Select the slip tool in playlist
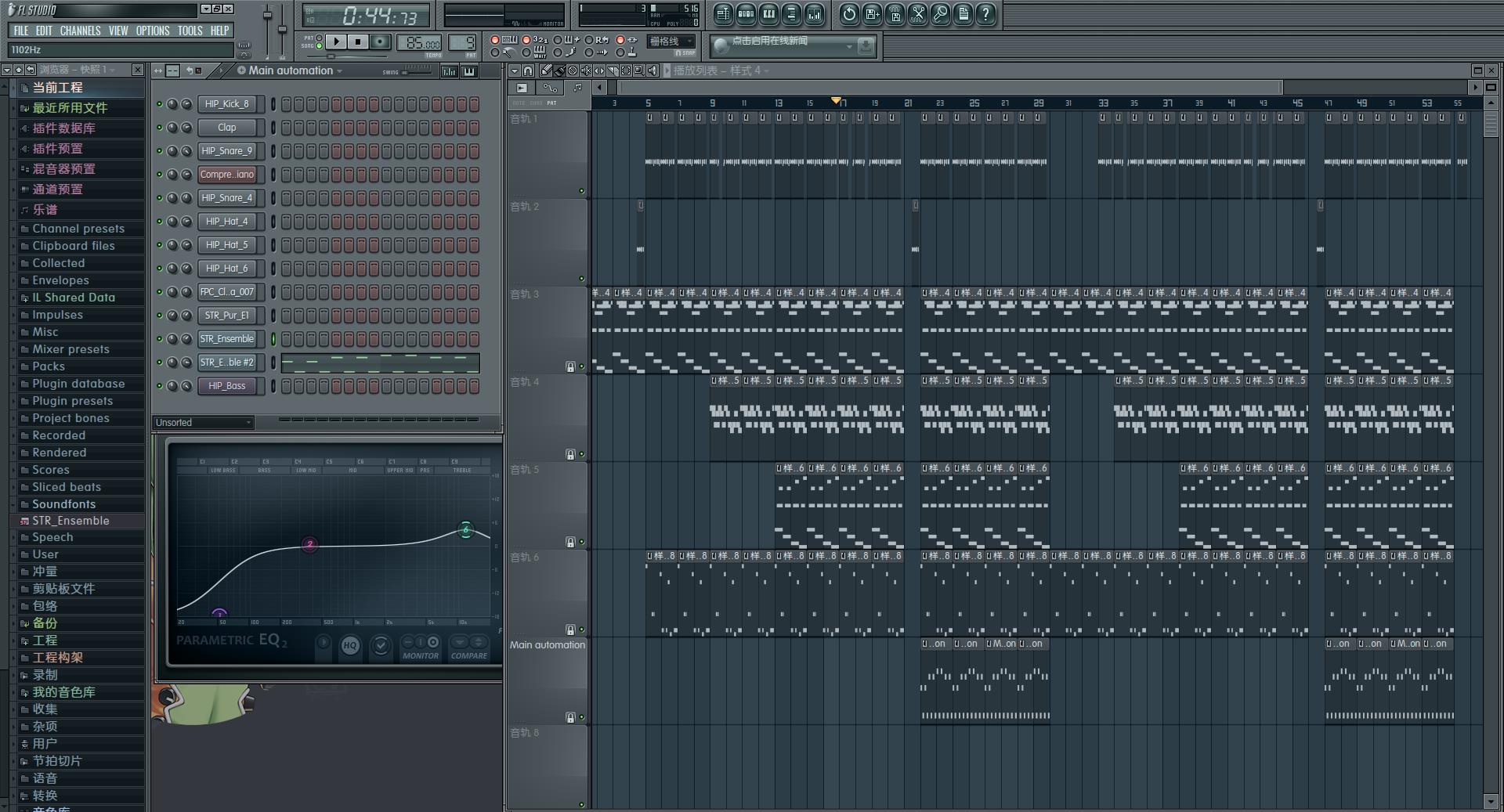Viewport: 1504px width, 812px height. click(x=599, y=70)
